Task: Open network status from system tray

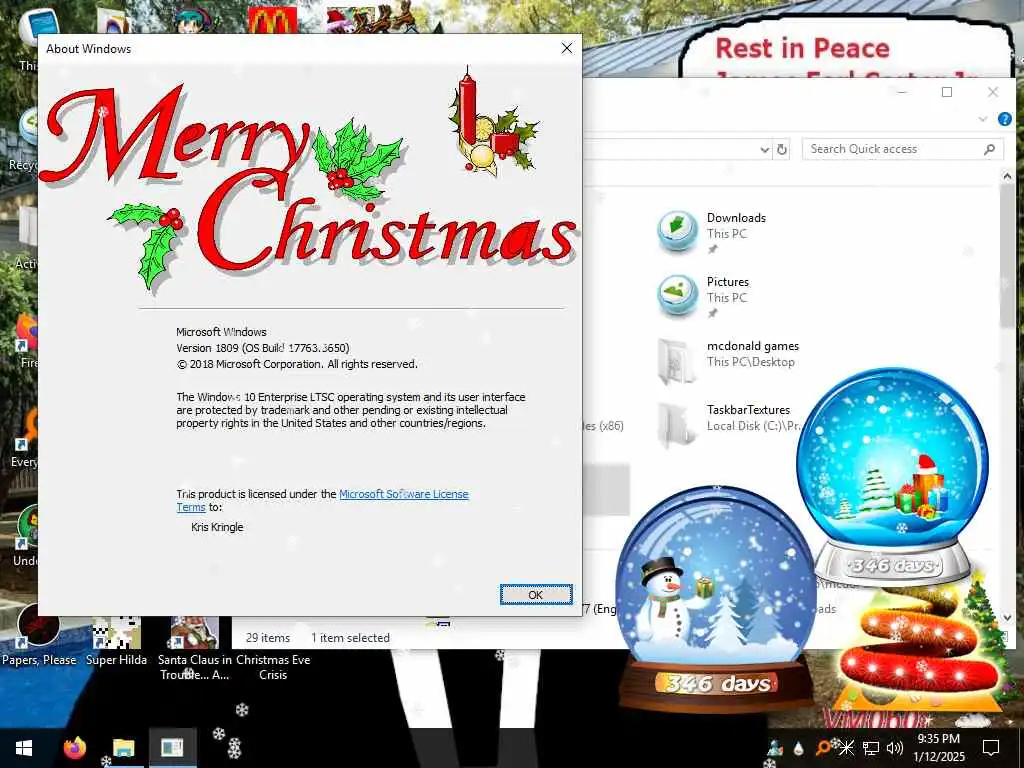Action: click(x=871, y=748)
